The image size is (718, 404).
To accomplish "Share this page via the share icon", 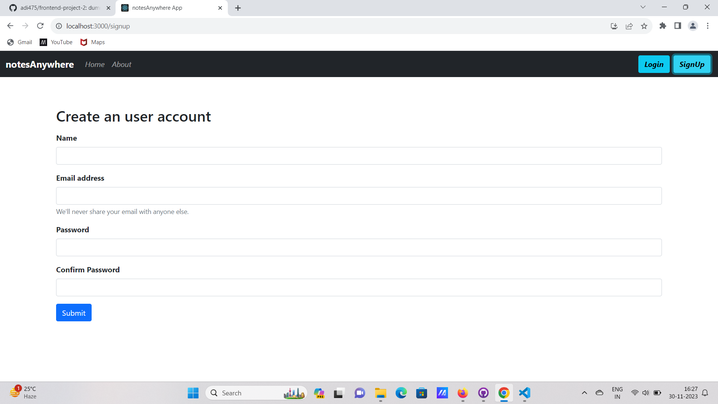I will click(x=629, y=26).
